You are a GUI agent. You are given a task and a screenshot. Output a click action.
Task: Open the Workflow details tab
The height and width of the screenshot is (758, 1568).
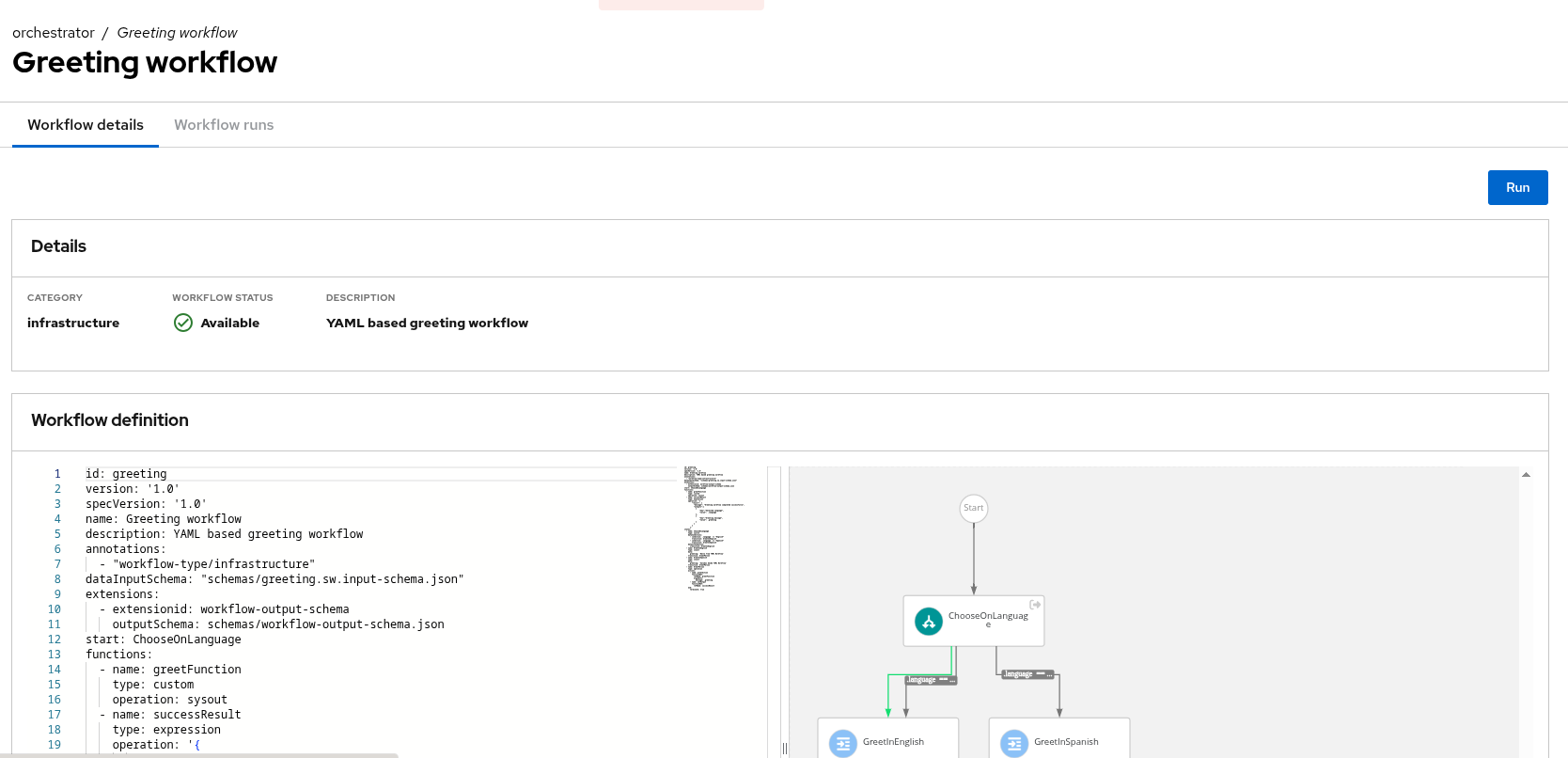(x=86, y=125)
